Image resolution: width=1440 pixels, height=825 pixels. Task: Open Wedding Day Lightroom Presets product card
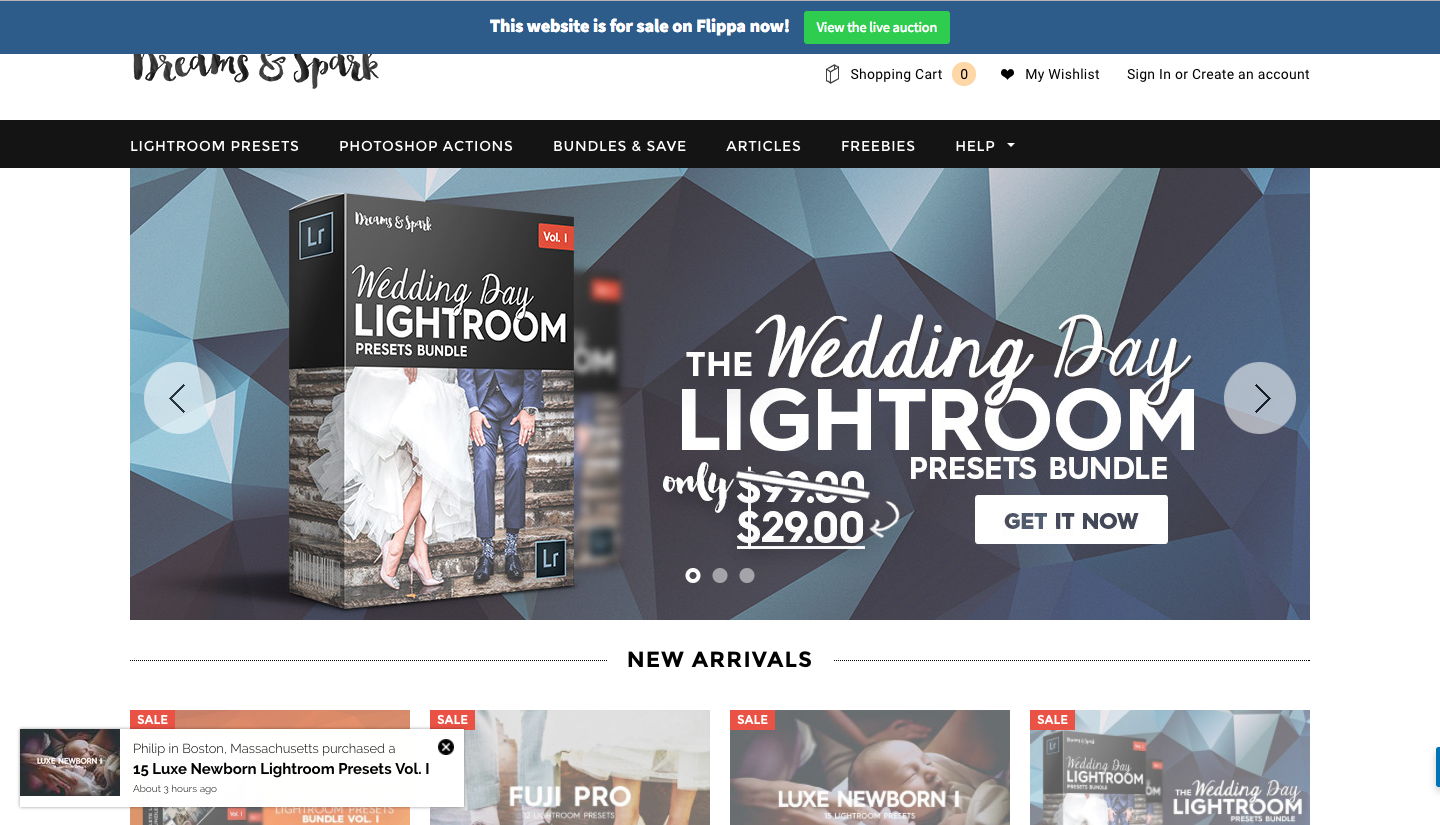(x=1170, y=767)
